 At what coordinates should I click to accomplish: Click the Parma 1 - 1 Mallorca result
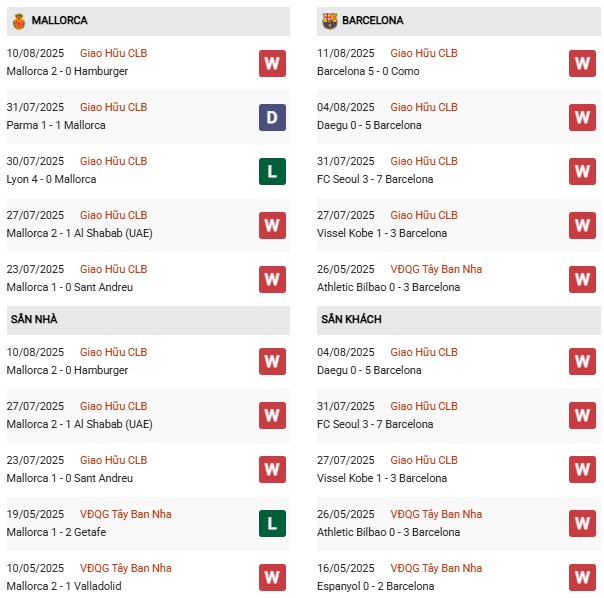[58, 125]
